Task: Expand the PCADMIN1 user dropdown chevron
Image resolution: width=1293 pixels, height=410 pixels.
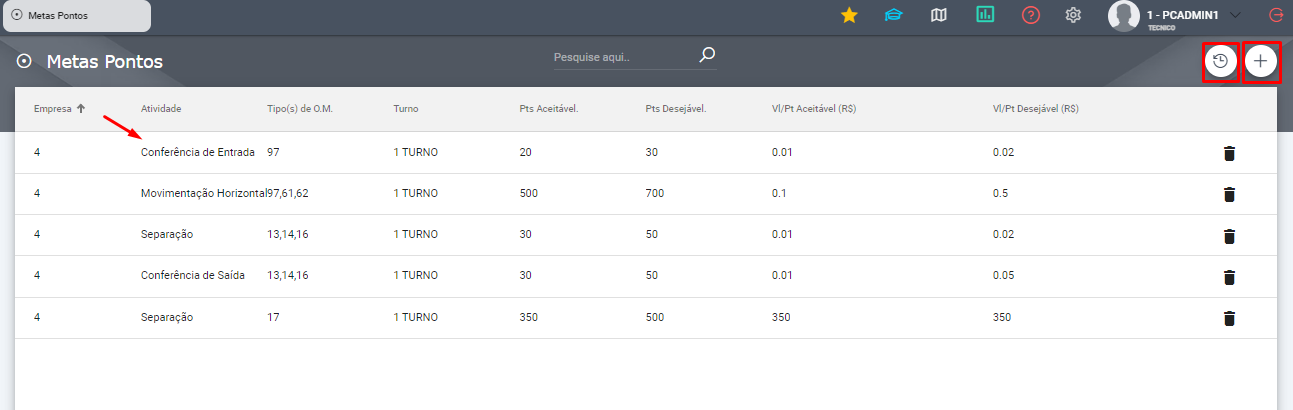Action: [x=1235, y=15]
